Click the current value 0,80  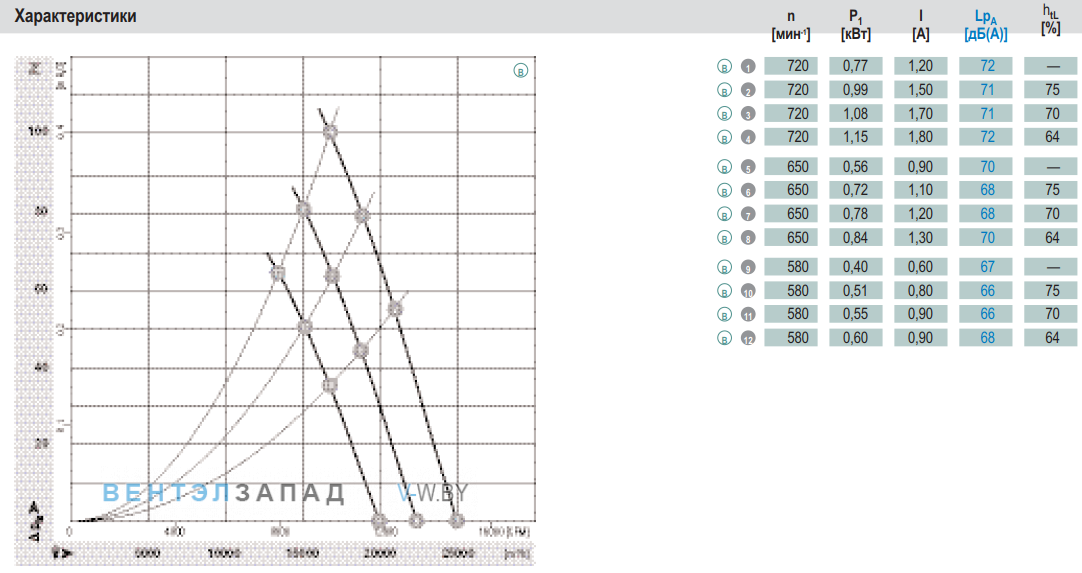click(x=921, y=291)
